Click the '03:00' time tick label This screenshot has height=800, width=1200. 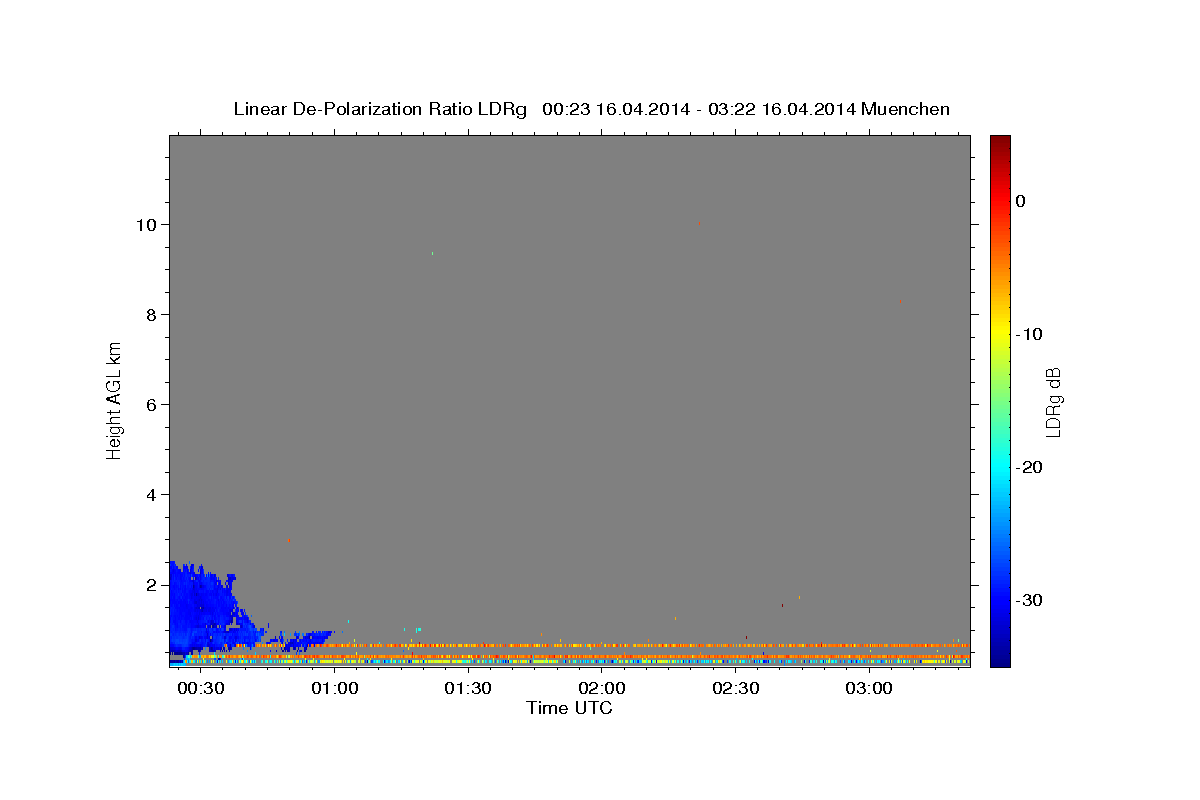tap(869, 689)
